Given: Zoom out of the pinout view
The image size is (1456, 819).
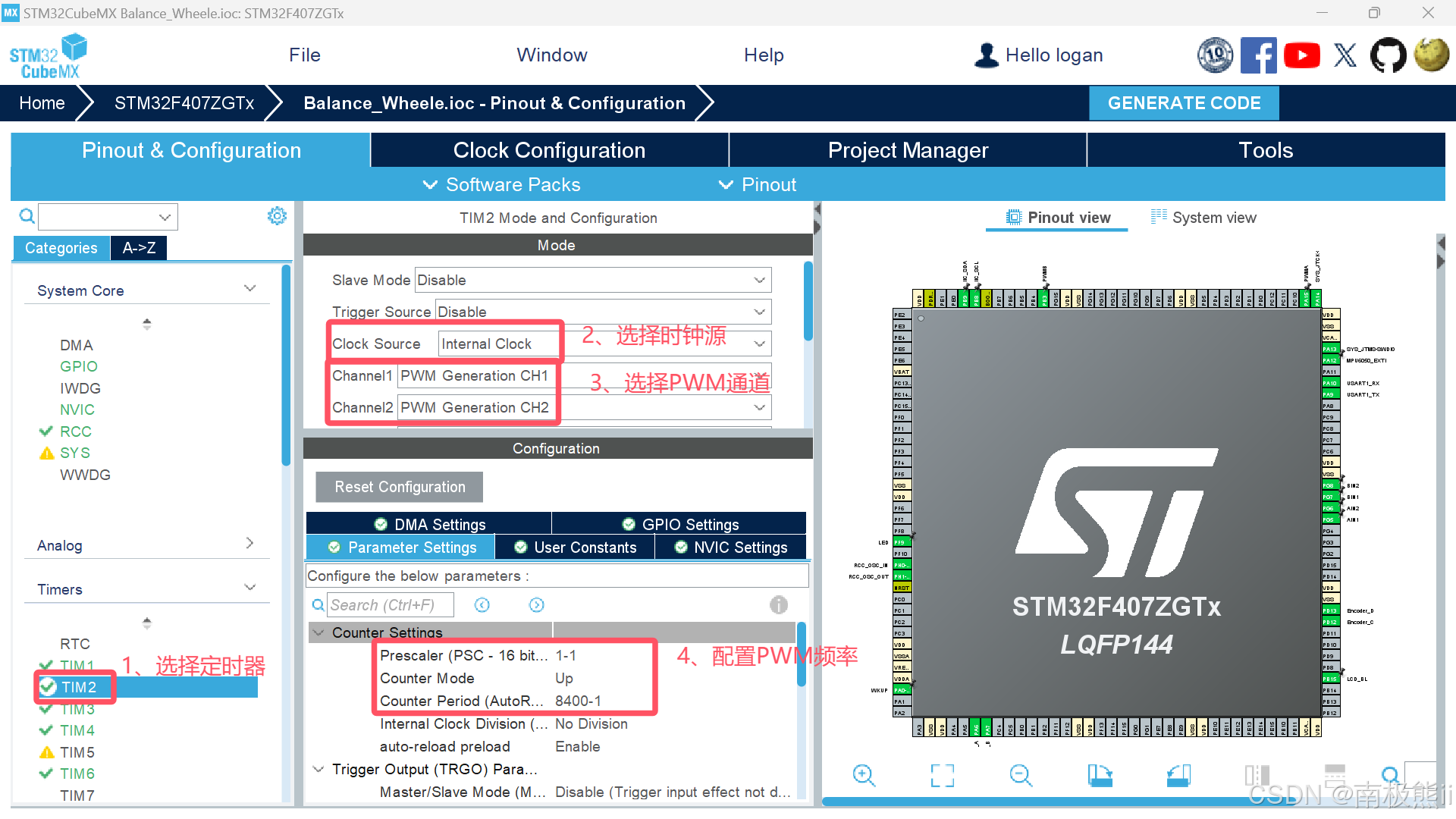Looking at the screenshot, I should 1021,775.
